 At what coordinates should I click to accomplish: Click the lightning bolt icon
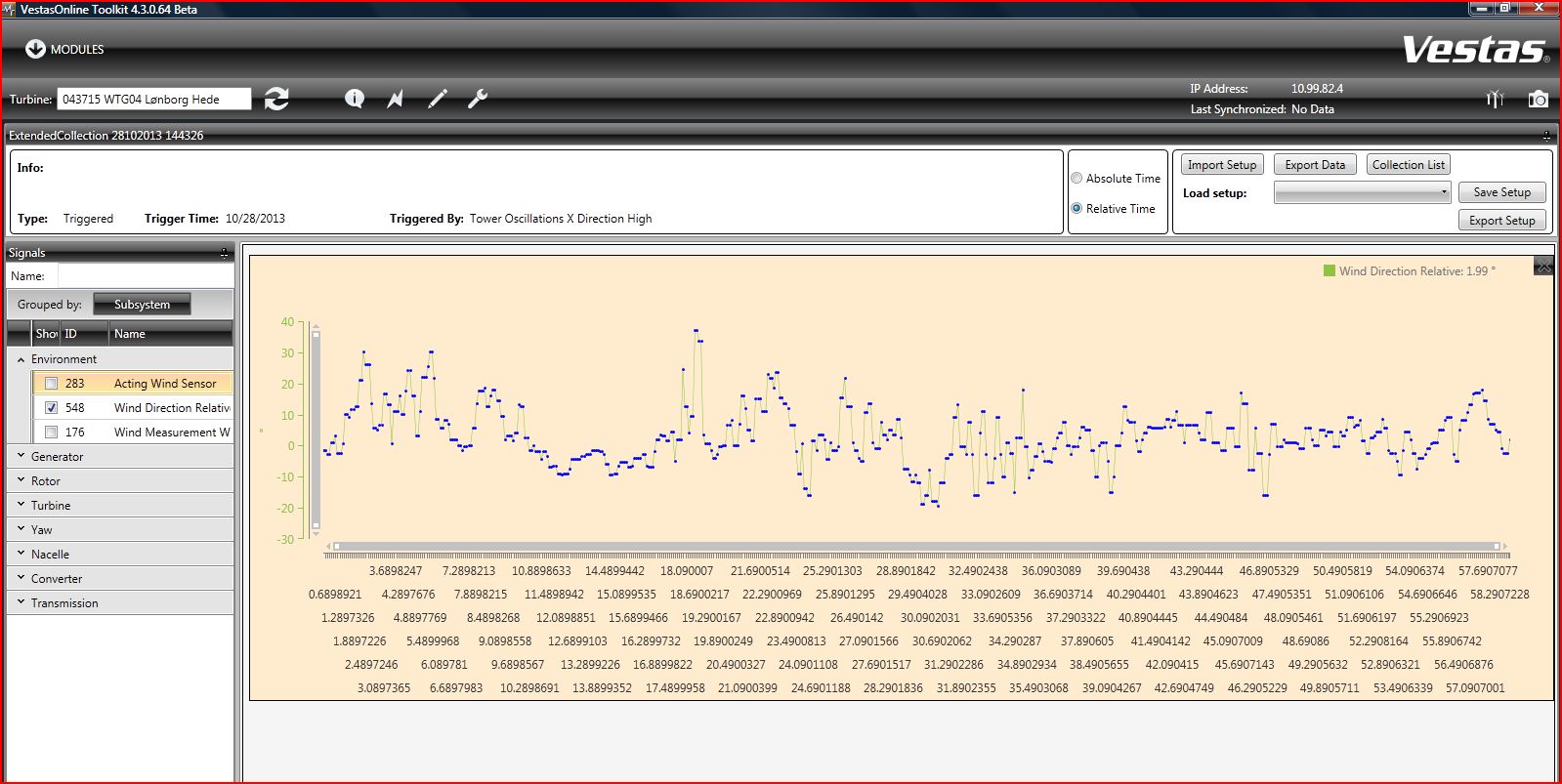pyautogui.click(x=396, y=99)
